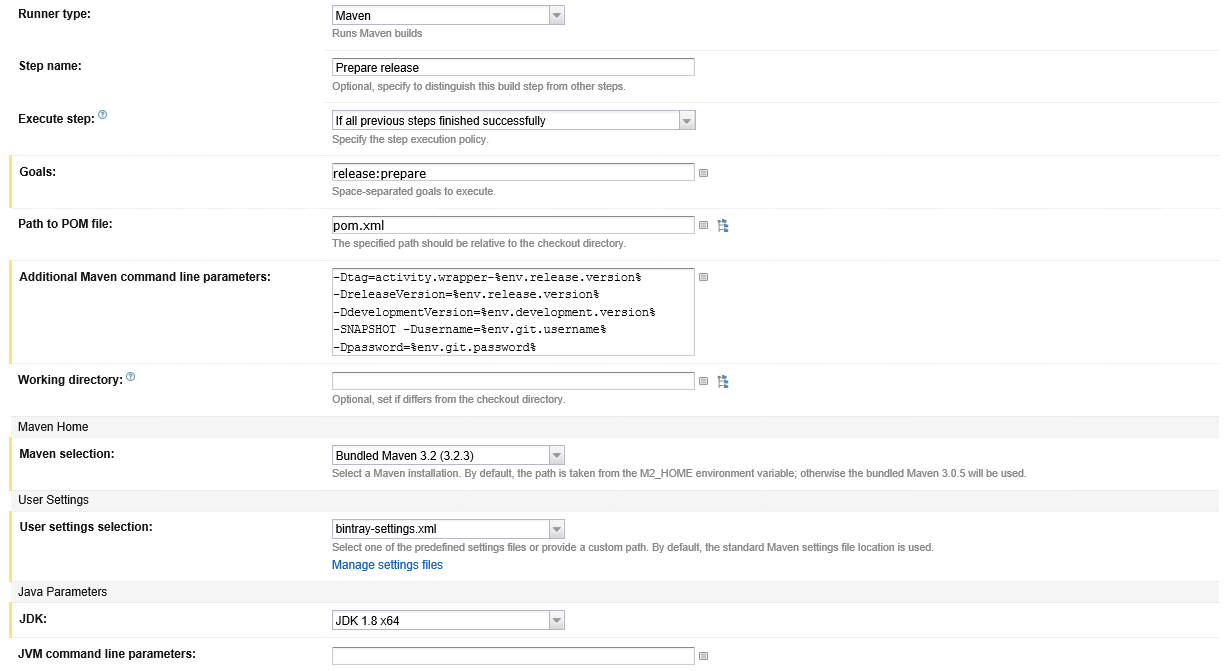Click parameter insert icon beside POM path field
This screenshot has width=1228, height=671.
coord(703,226)
